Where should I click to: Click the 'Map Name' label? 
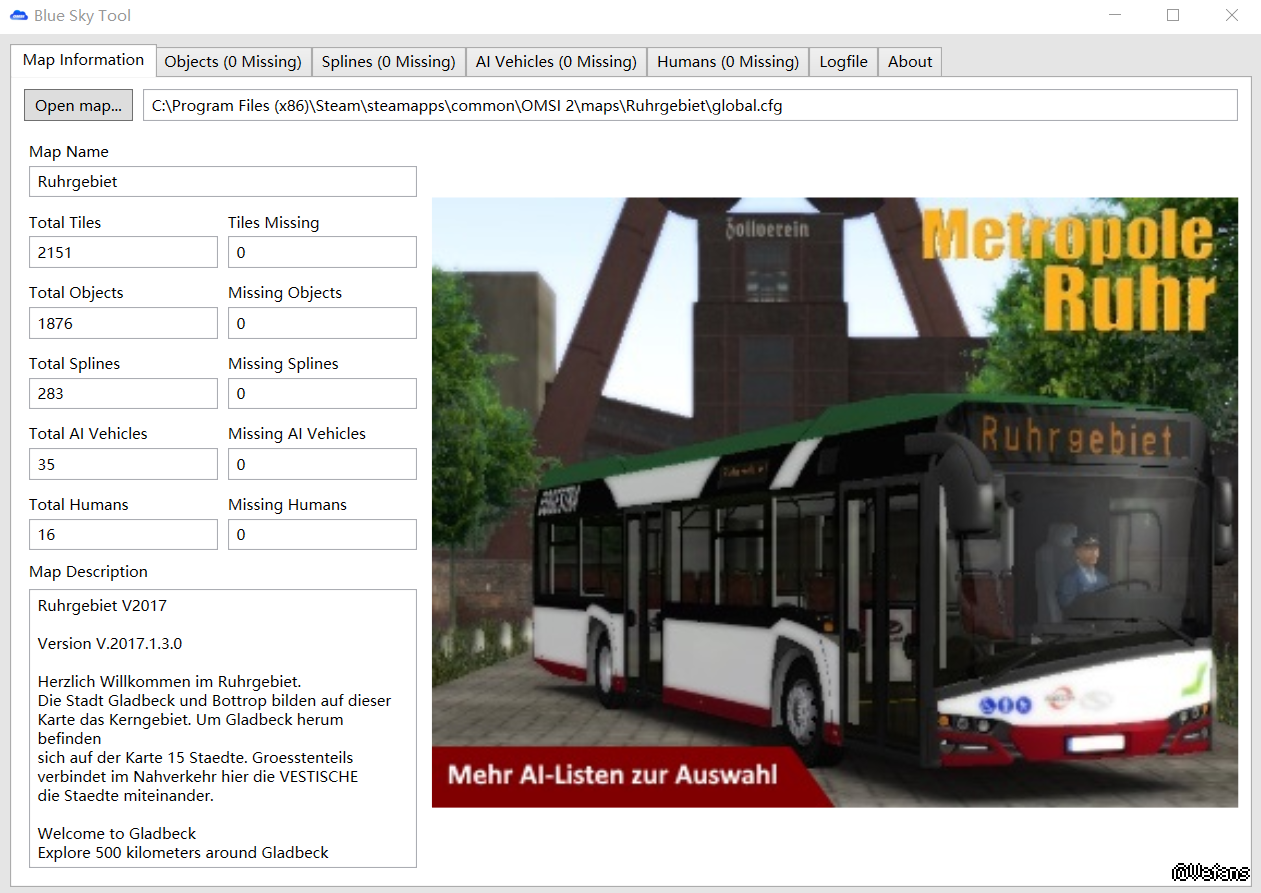69,152
